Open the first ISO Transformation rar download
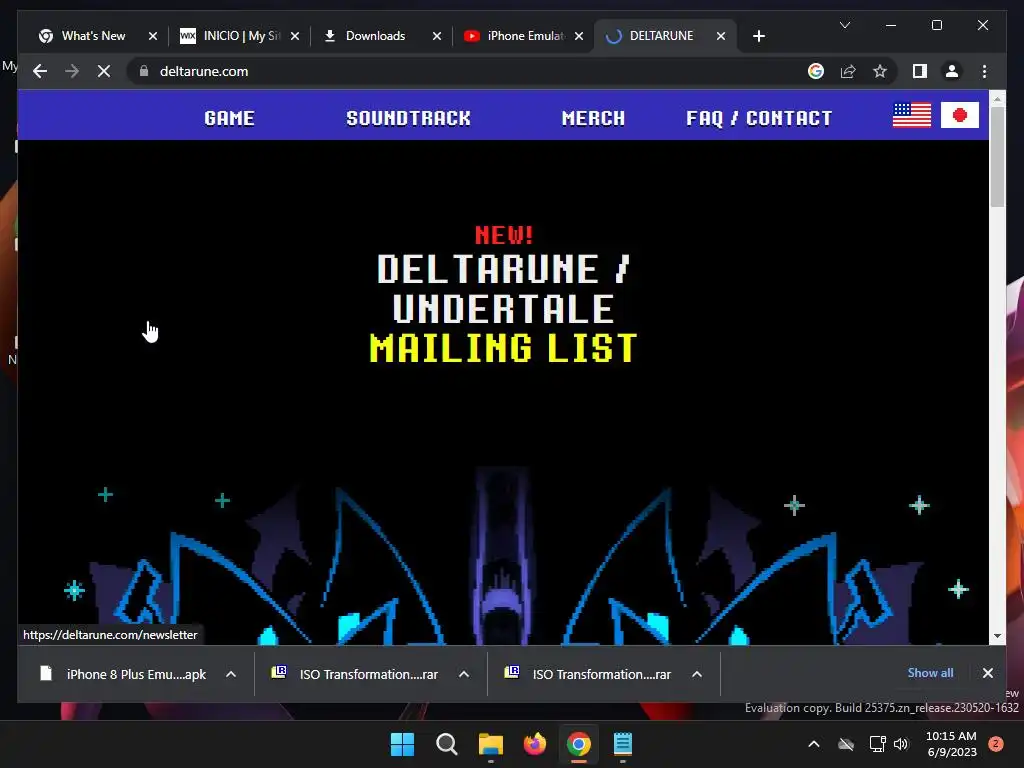This screenshot has width=1024, height=768. 357,674
